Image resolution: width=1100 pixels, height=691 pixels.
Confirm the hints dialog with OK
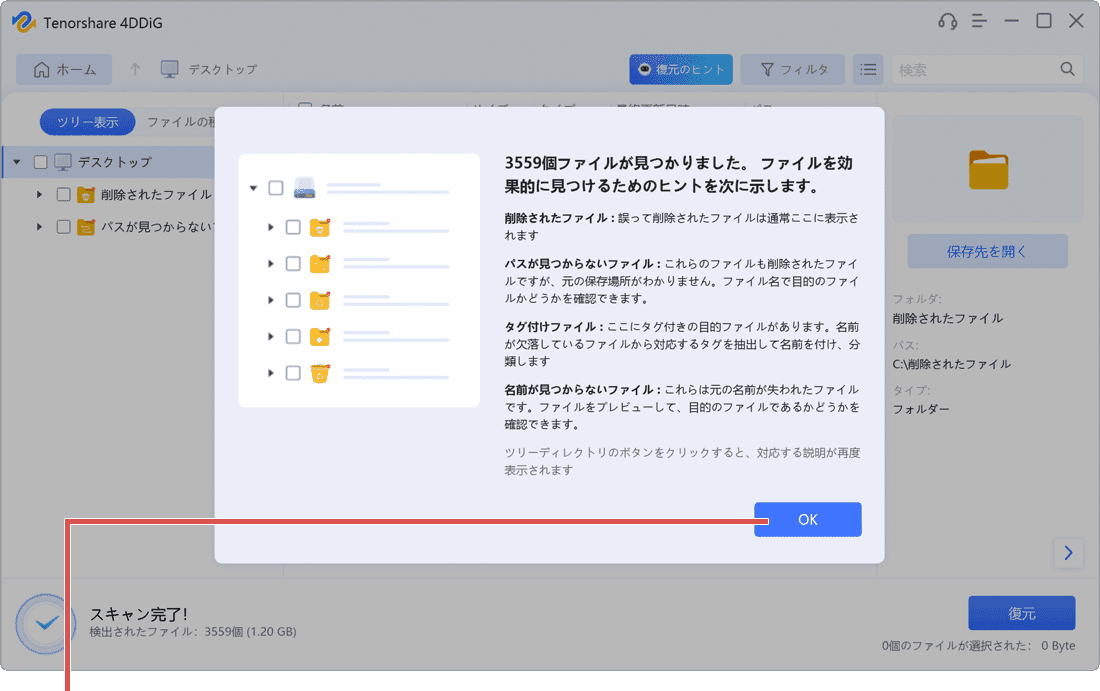click(808, 519)
